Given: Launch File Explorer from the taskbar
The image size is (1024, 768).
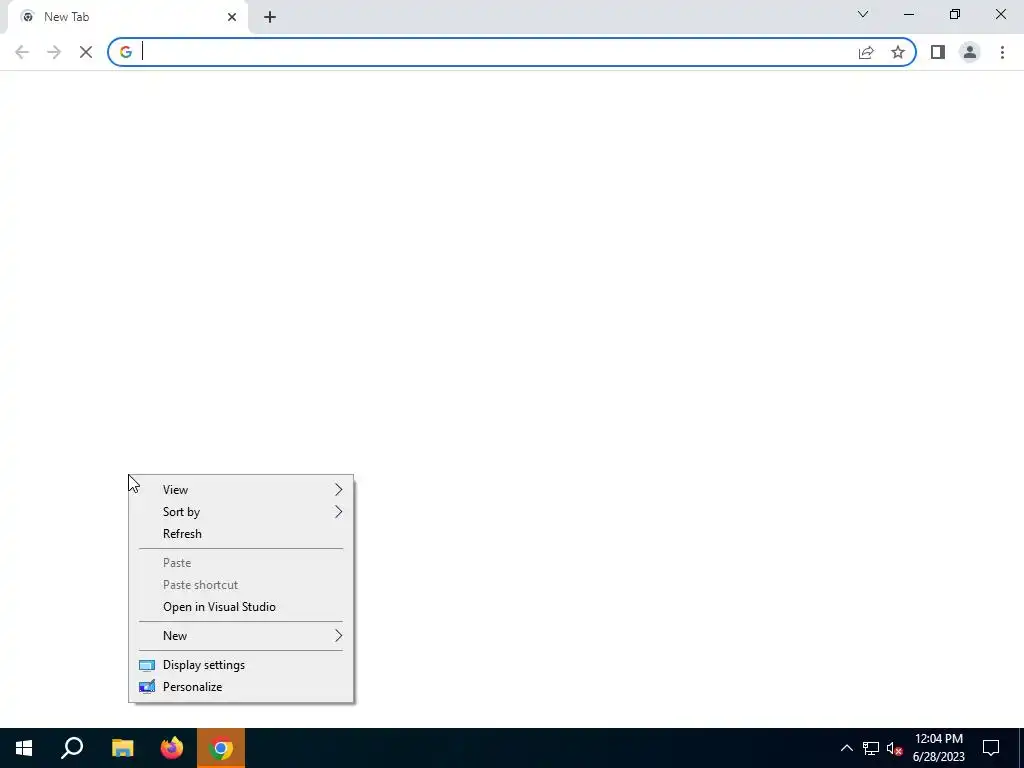Looking at the screenshot, I should pyautogui.click(x=122, y=748).
